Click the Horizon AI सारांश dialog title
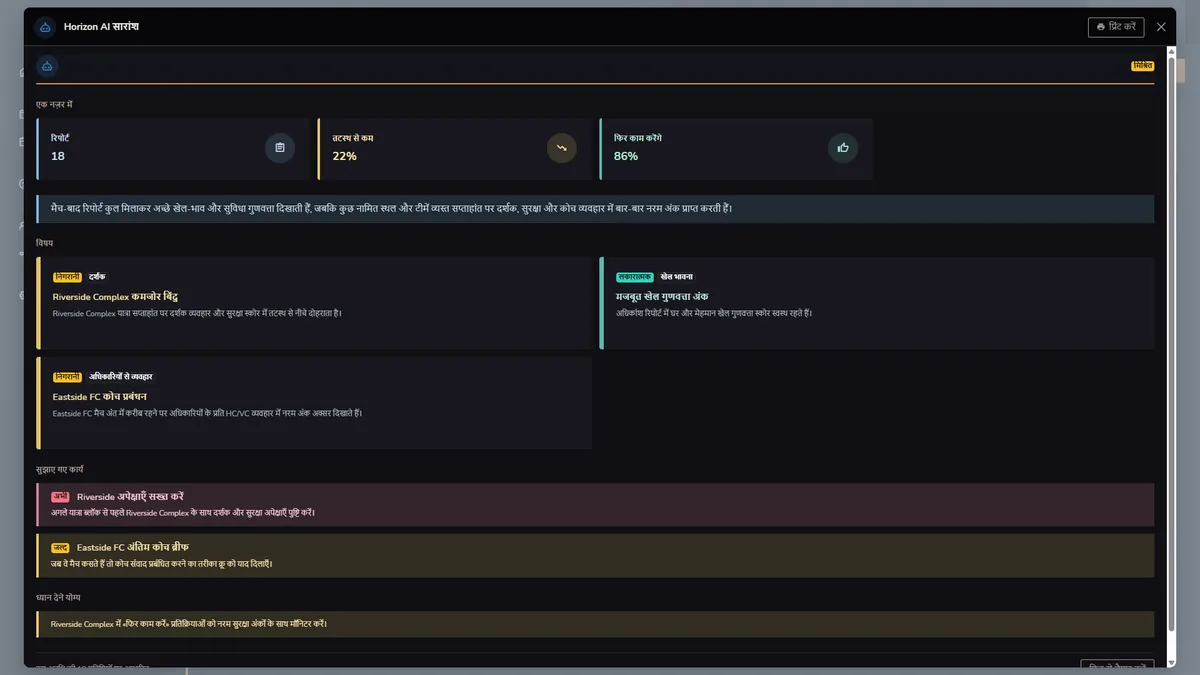This screenshot has height=675, width=1200. [101, 27]
